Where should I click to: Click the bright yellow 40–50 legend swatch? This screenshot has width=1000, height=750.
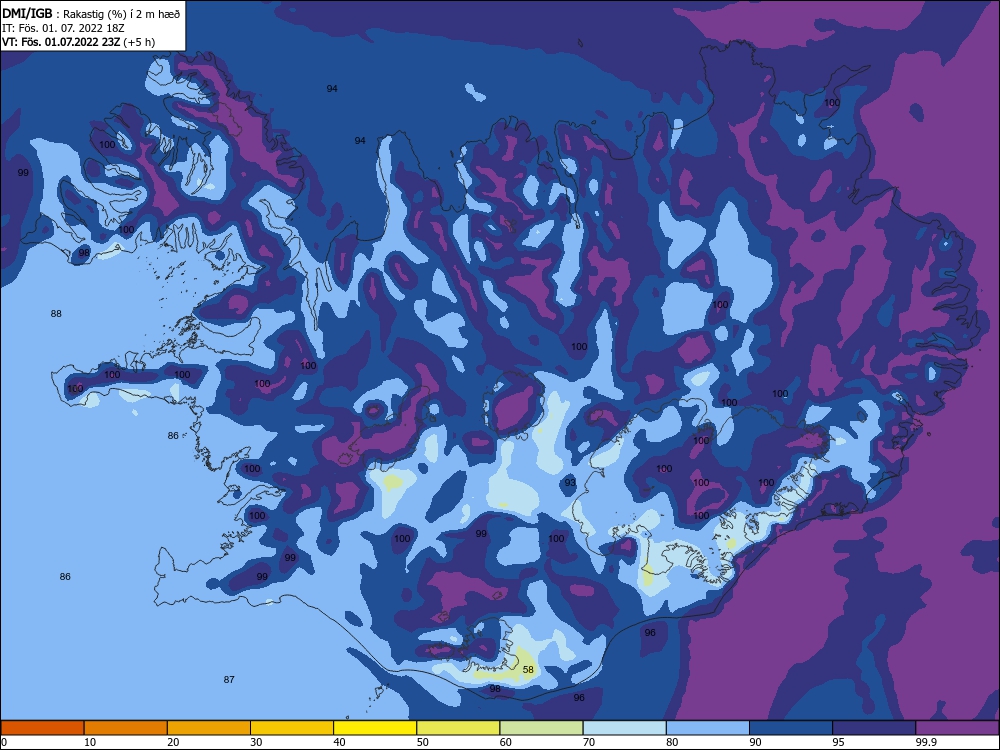point(375,728)
